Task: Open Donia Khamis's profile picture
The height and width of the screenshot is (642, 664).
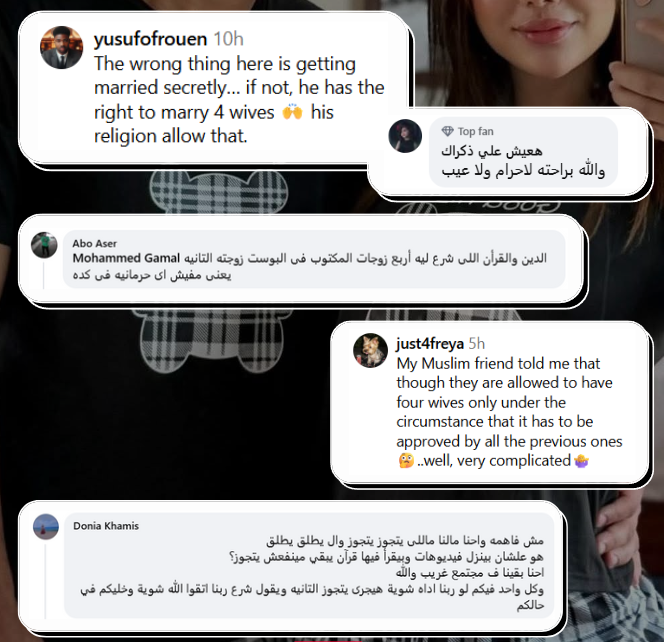Action: (x=46, y=527)
